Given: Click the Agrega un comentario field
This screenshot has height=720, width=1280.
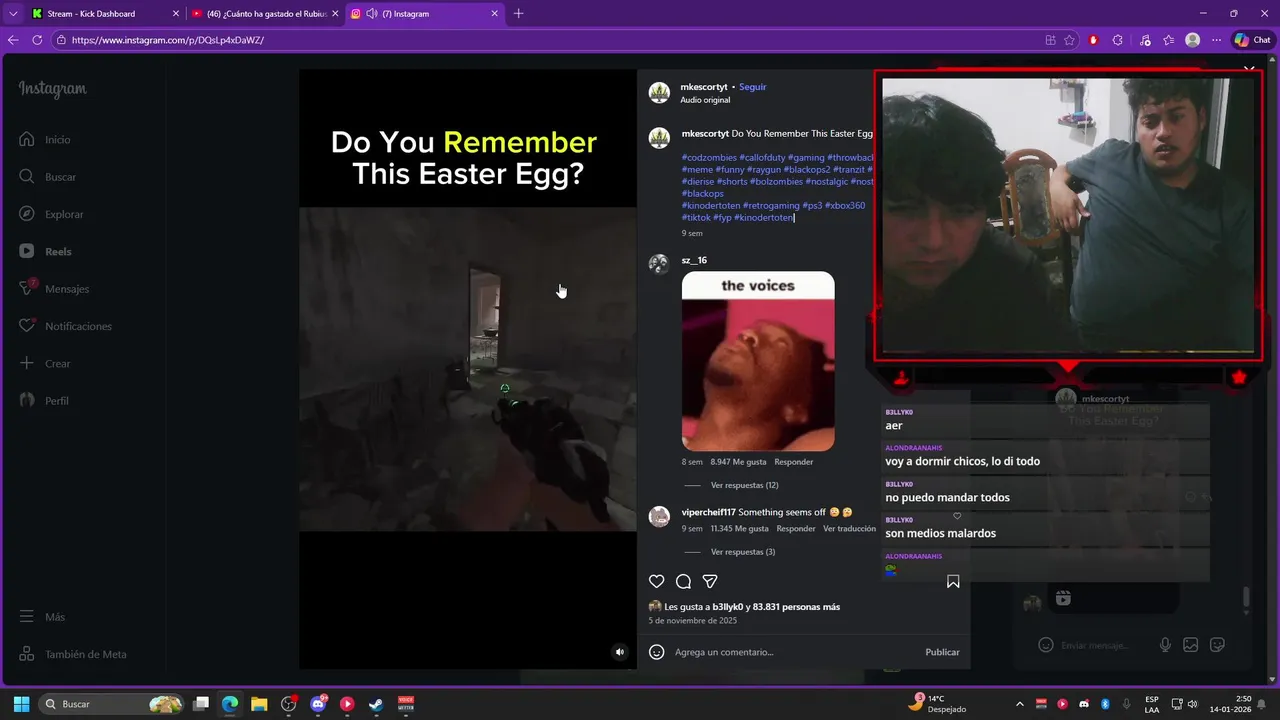Looking at the screenshot, I should [x=794, y=652].
